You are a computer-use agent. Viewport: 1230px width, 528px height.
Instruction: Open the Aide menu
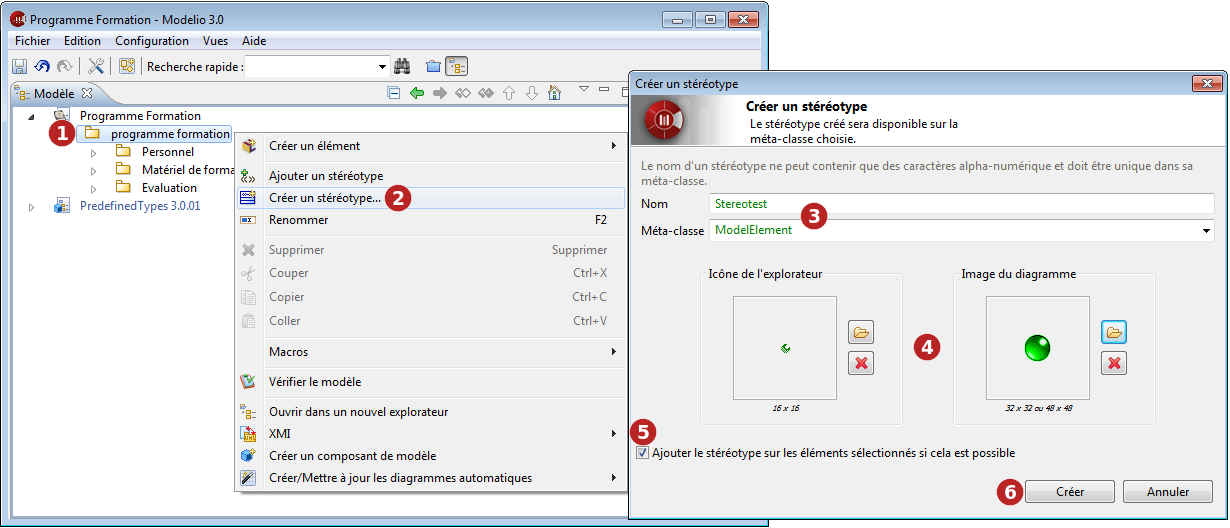254,41
